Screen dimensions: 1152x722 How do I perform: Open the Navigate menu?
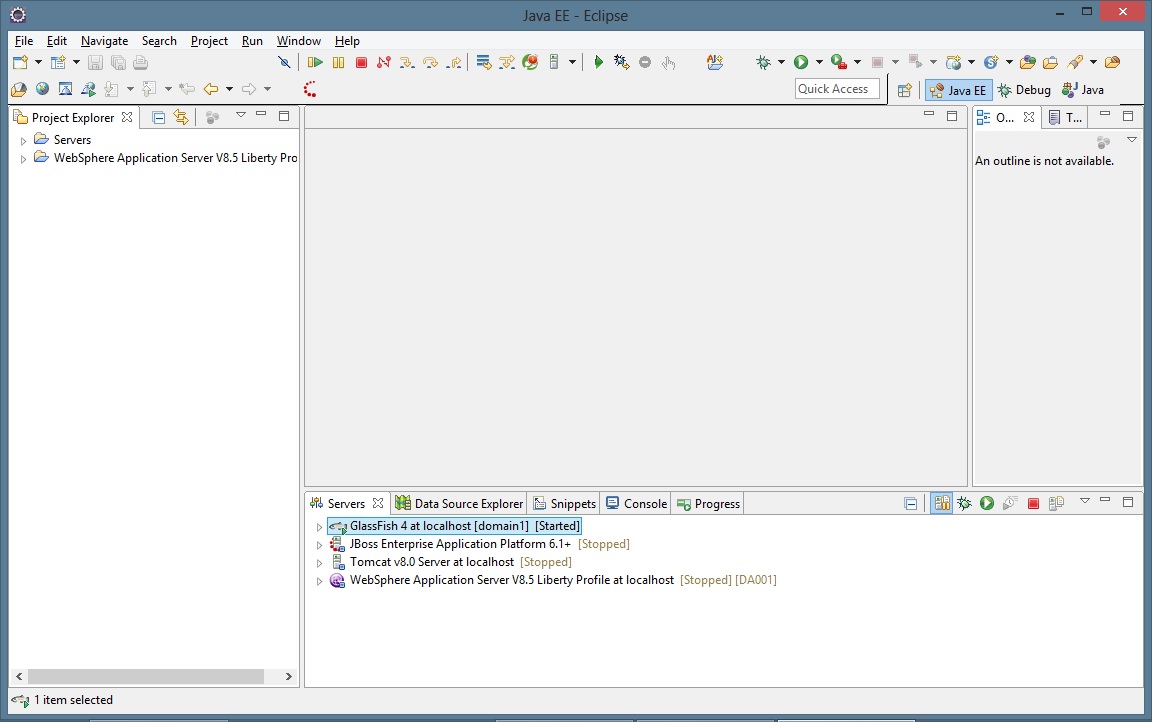104,41
